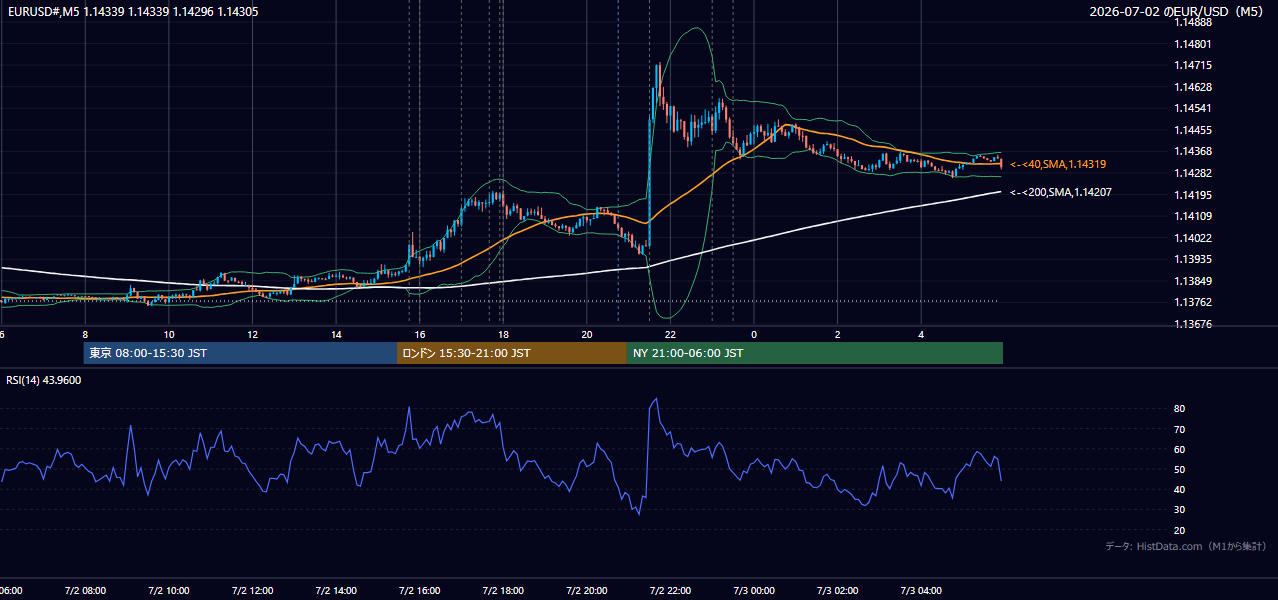Click hour tick 16 under the price chart
The height and width of the screenshot is (600, 1278).
(420, 334)
